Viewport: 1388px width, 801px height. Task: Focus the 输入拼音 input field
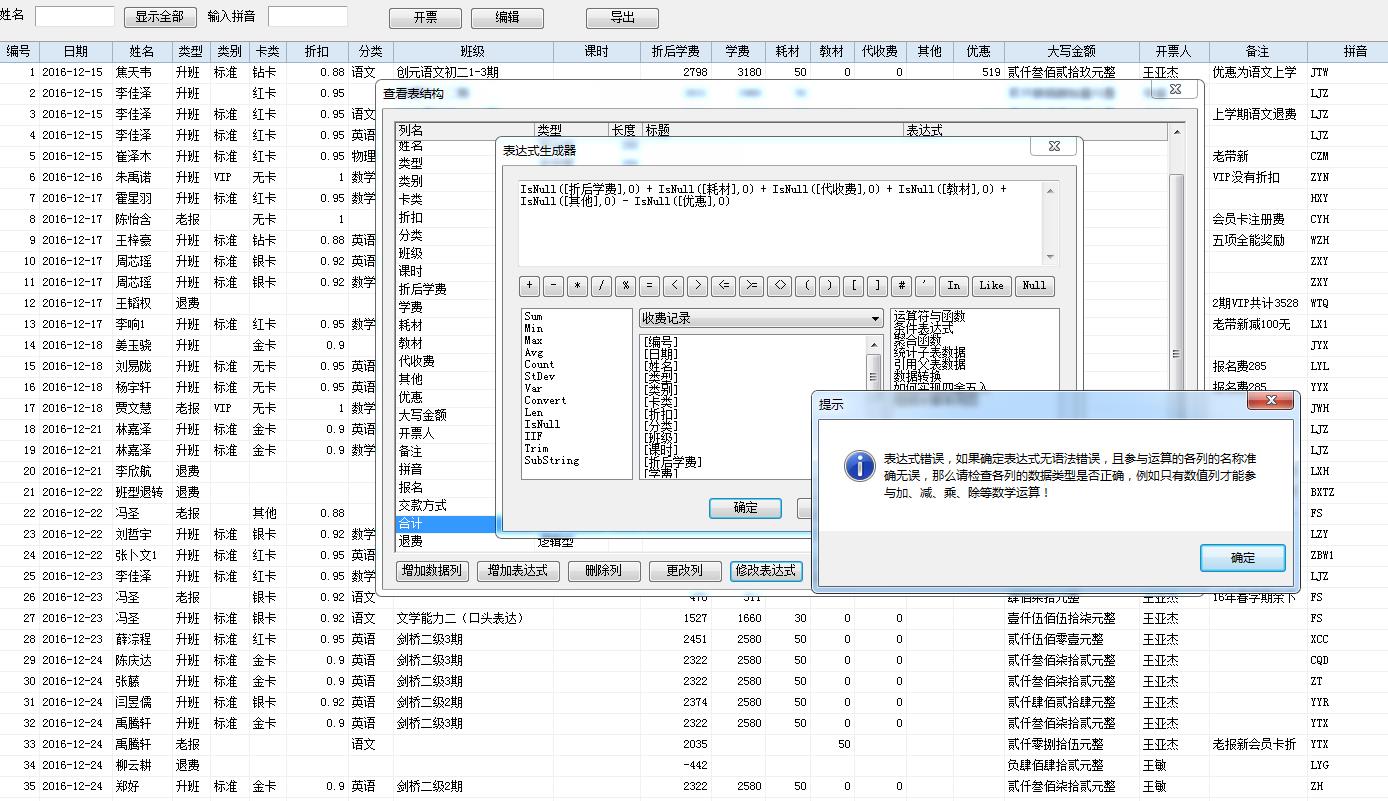[307, 16]
